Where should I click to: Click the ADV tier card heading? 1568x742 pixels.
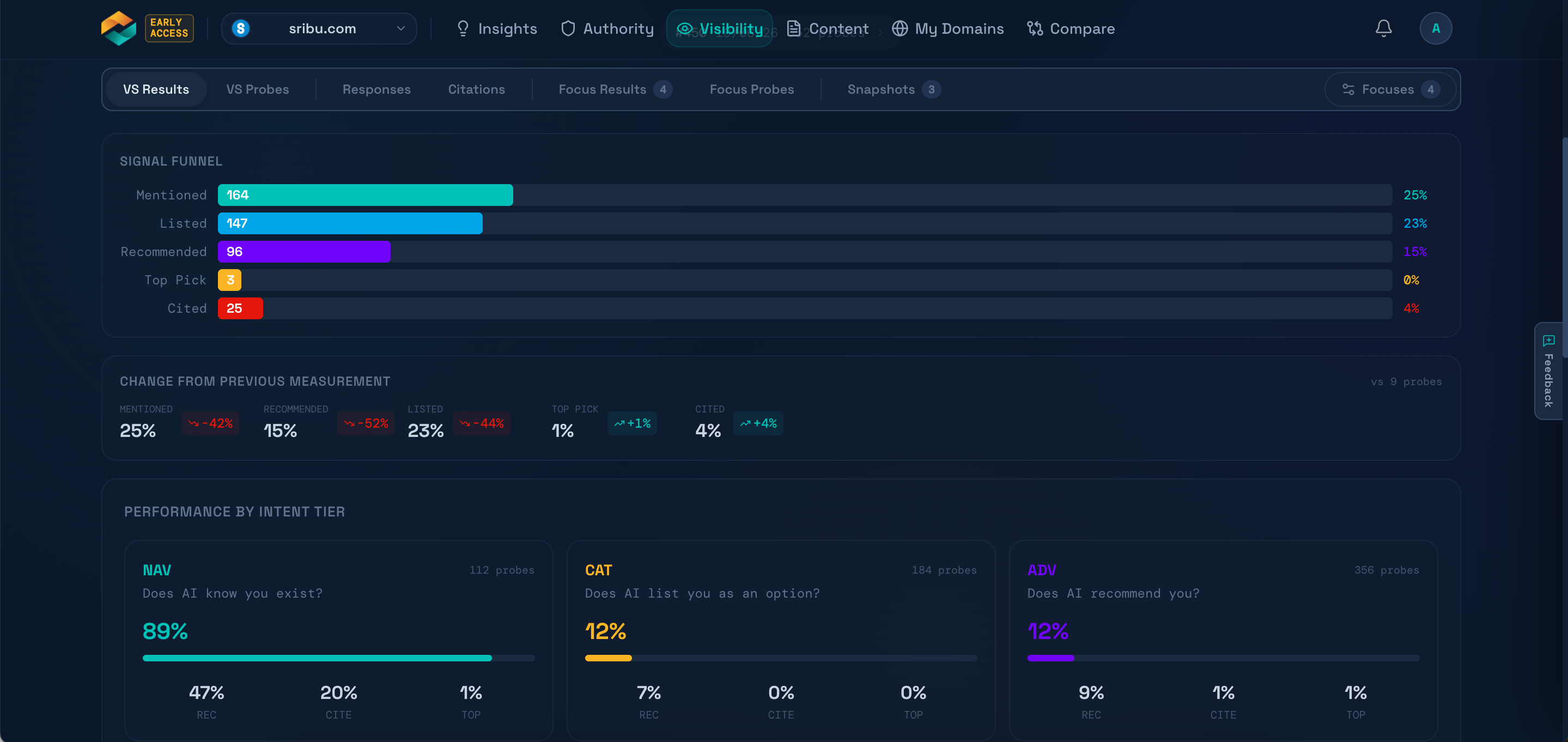coord(1042,570)
